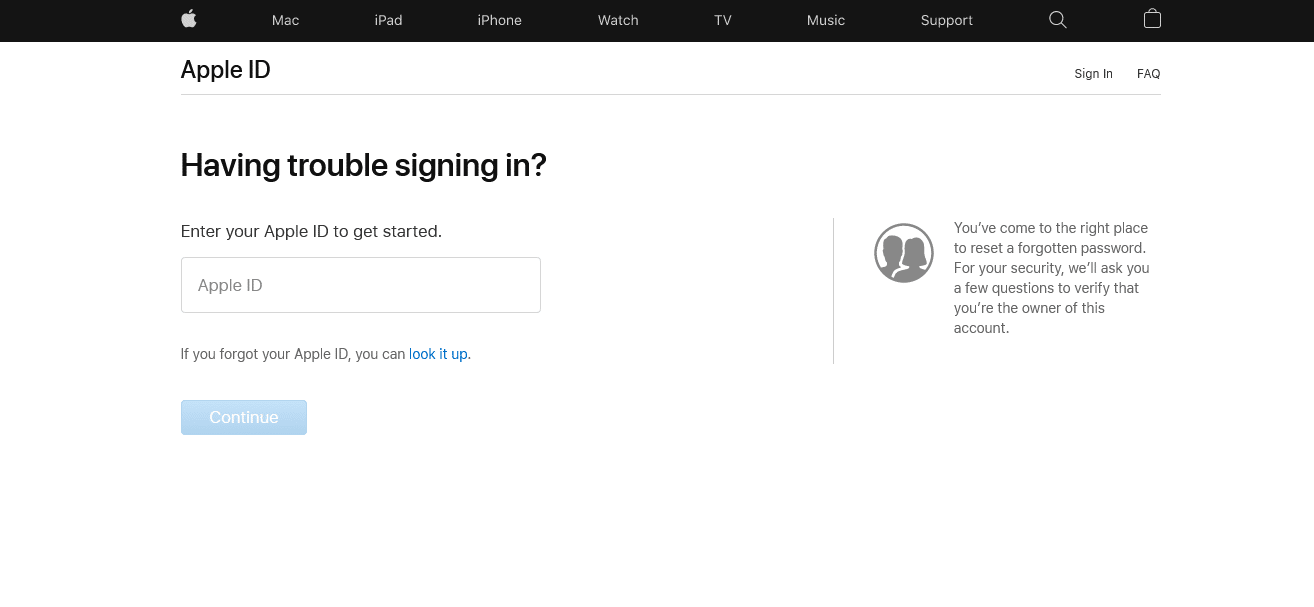Click the look it up link
This screenshot has height=607, width=1314.
click(x=438, y=353)
